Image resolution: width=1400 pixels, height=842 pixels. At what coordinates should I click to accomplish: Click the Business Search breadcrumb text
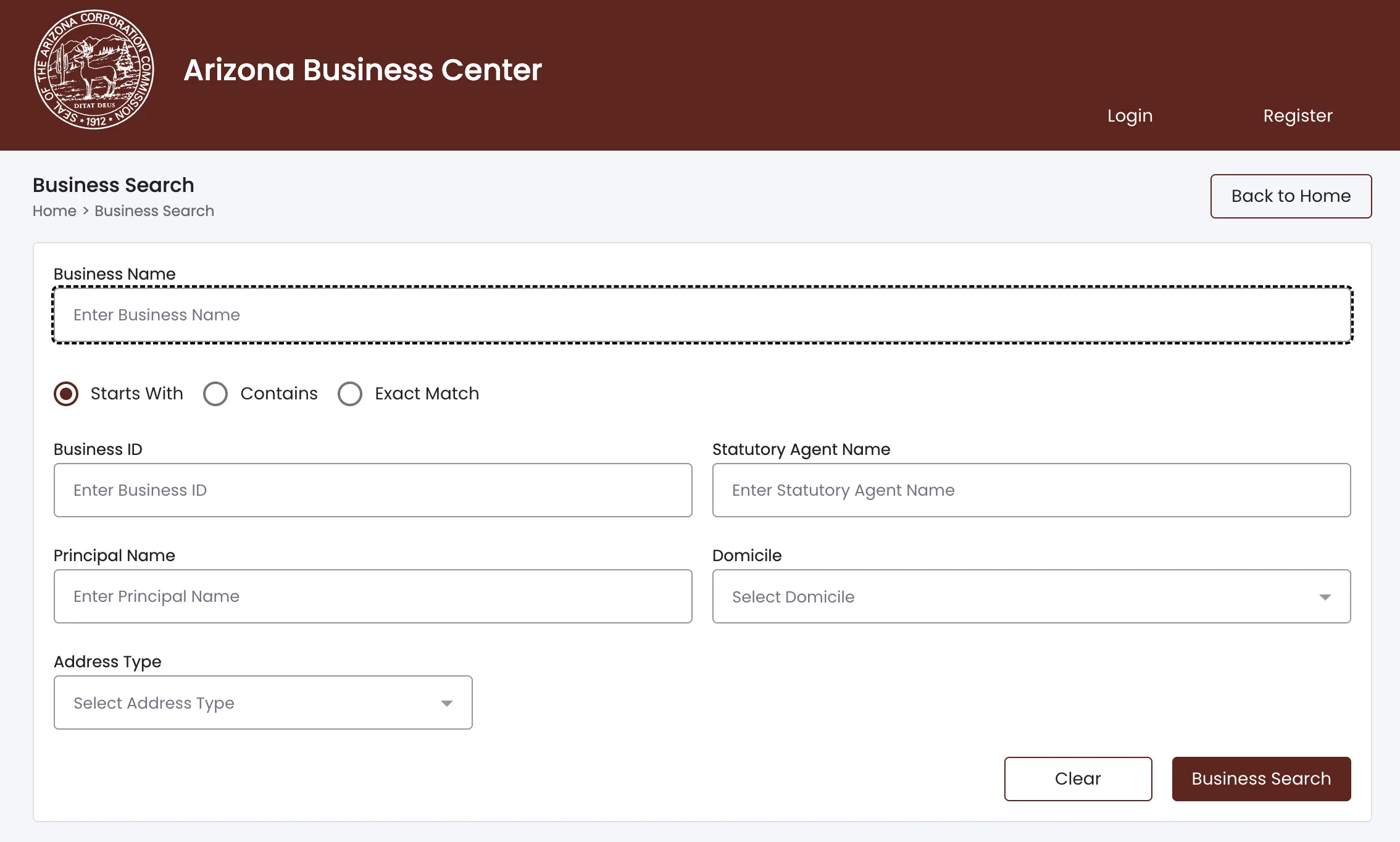point(154,210)
